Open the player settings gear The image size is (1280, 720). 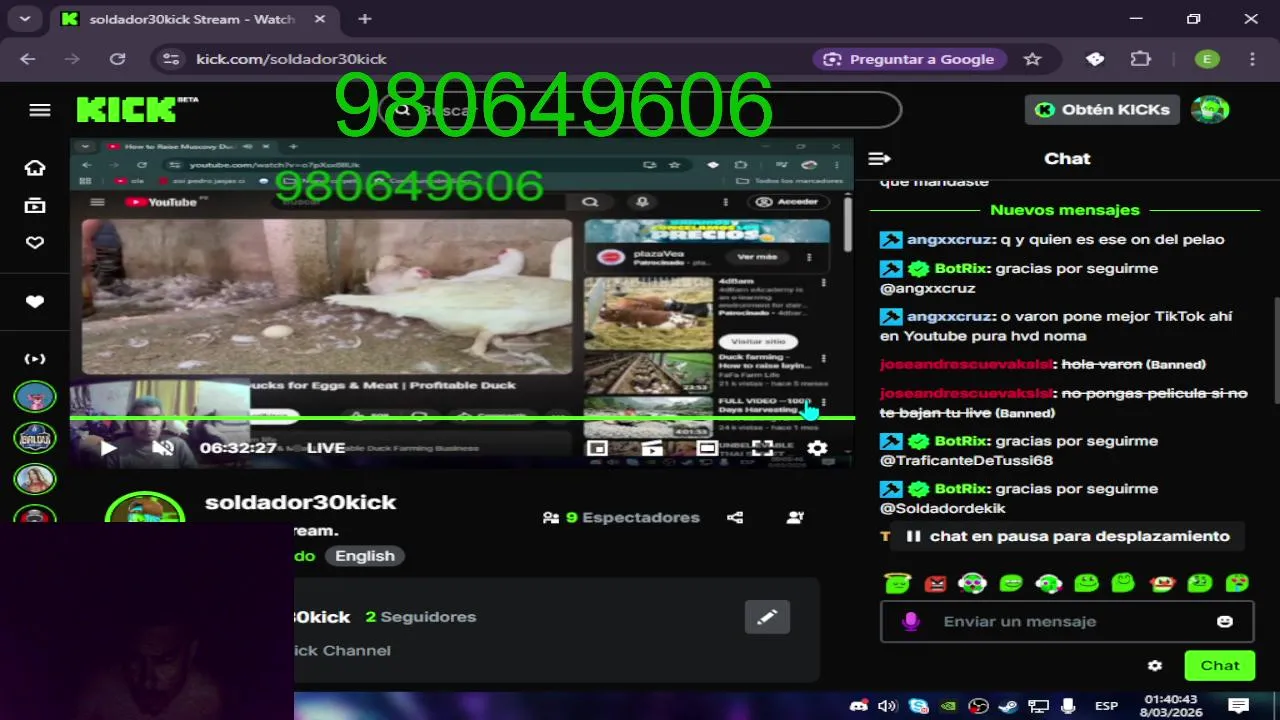pos(817,448)
